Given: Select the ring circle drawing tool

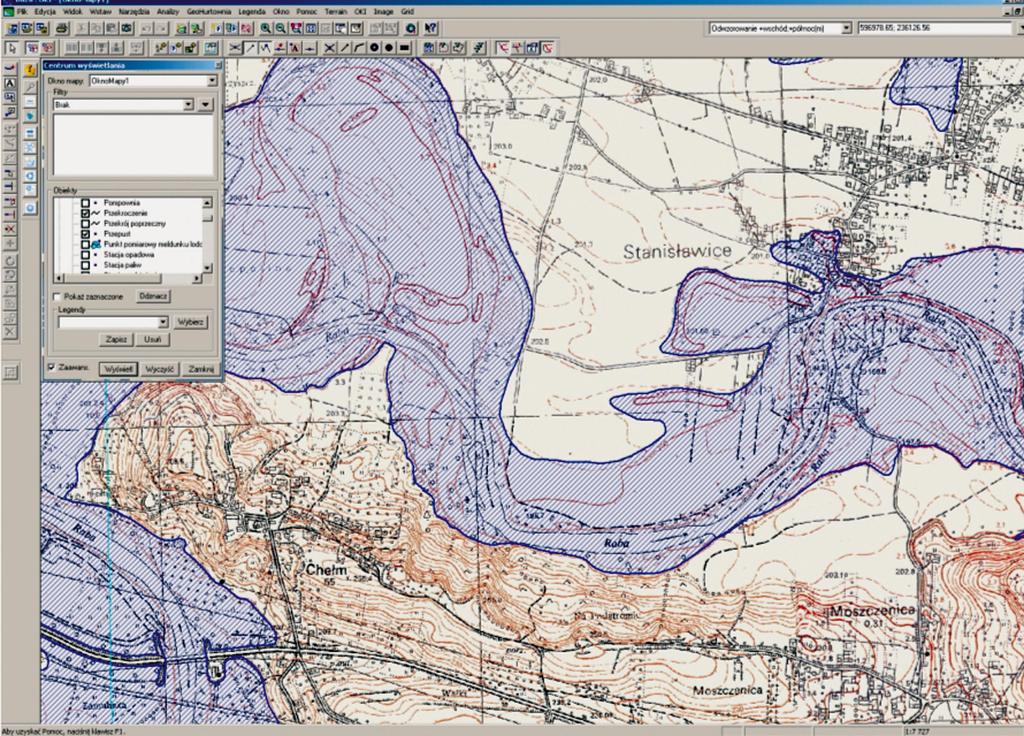Looking at the screenshot, I should (x=374, y=48).
